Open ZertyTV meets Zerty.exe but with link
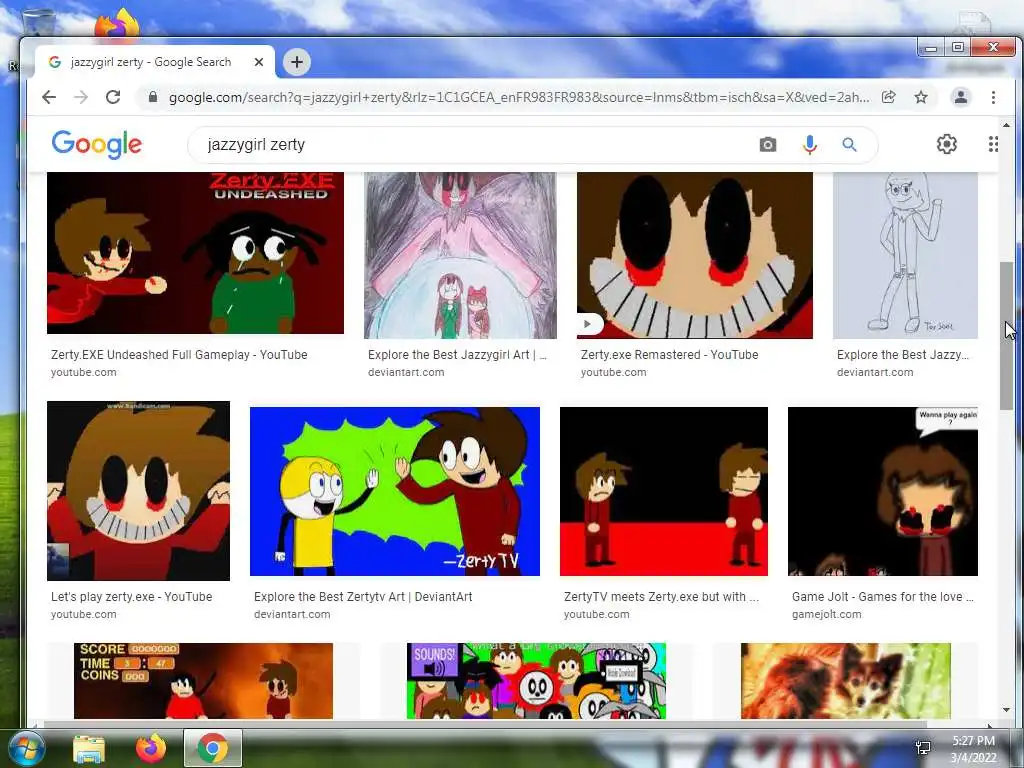The height and width of the screenshot is (768, 1024). pos(662,596)
